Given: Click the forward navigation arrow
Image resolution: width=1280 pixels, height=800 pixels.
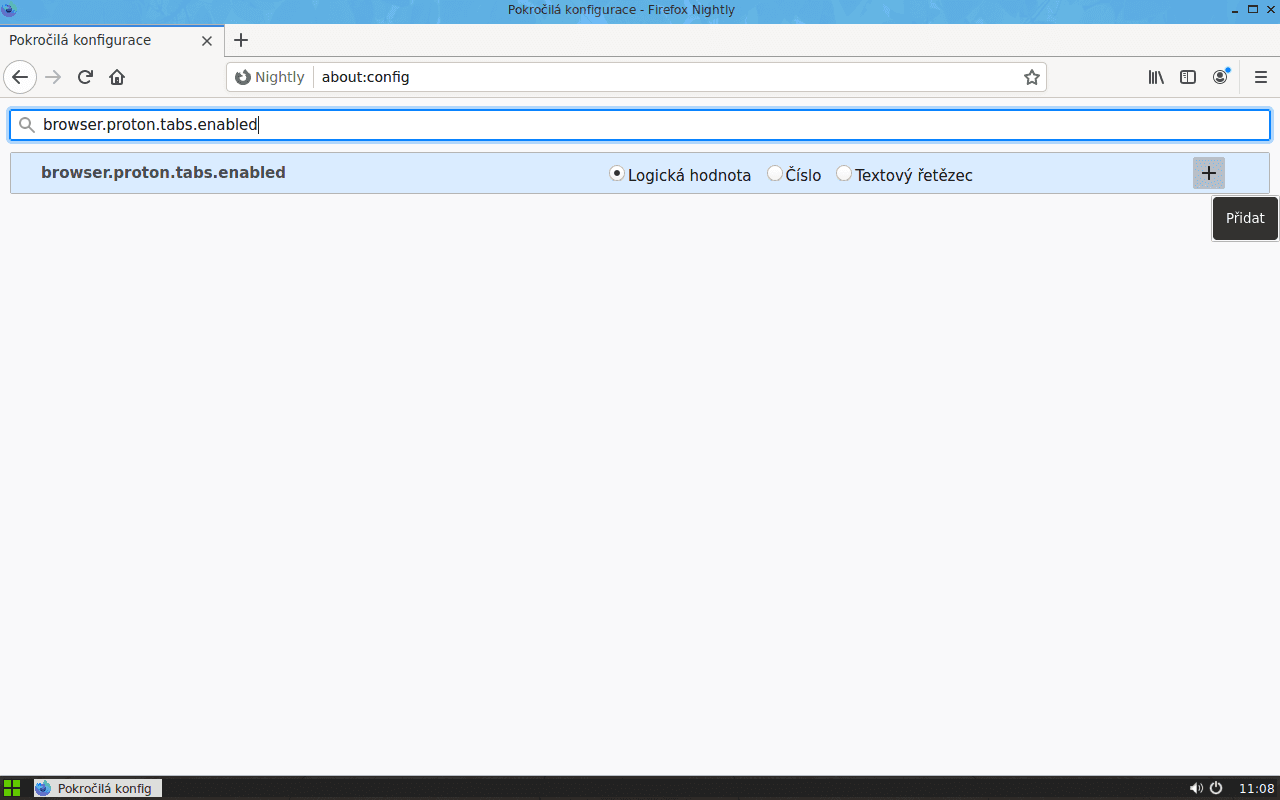Looking at the screenshot, I should pos(53,77).
